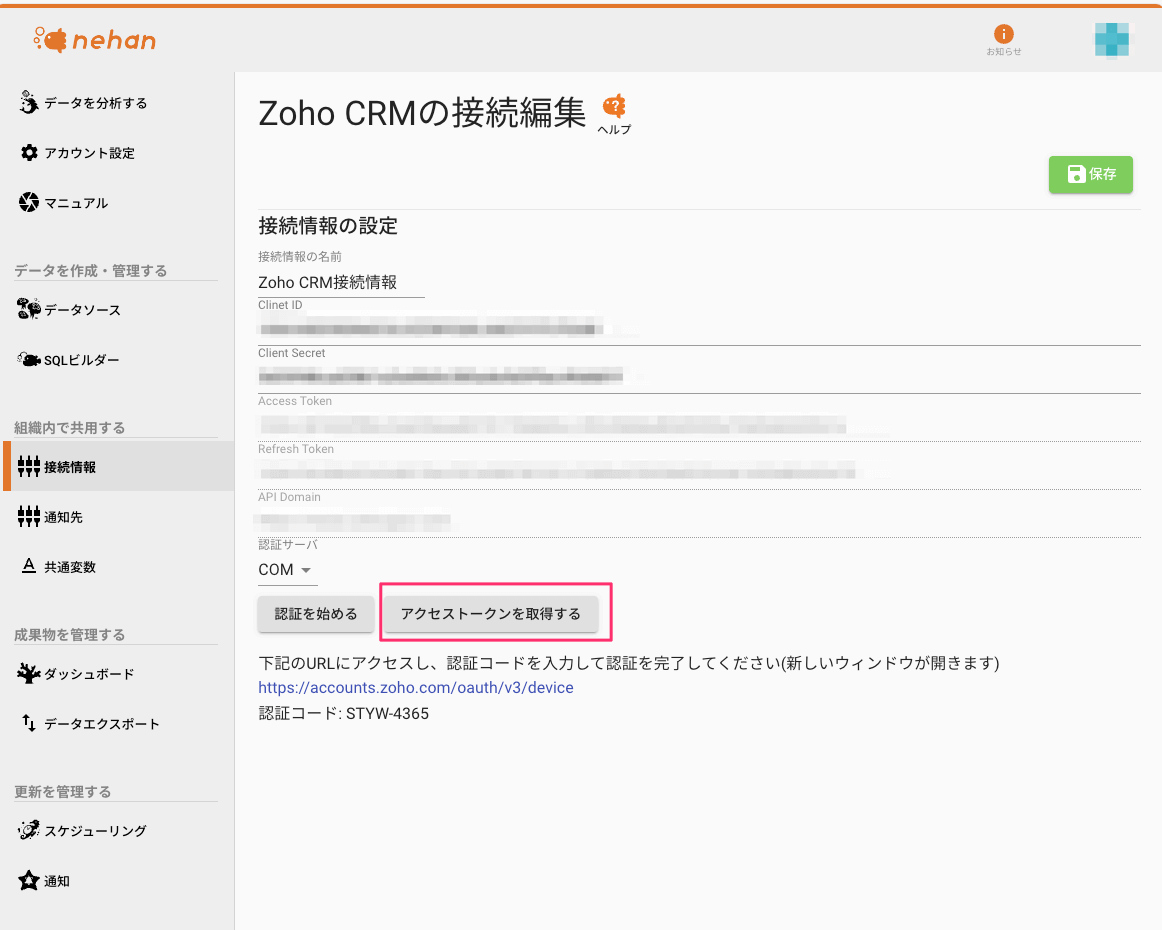Screen dimensions: 1162x930
Task: Click the データを分析する sidebar icon
Action: coord(29,102)
